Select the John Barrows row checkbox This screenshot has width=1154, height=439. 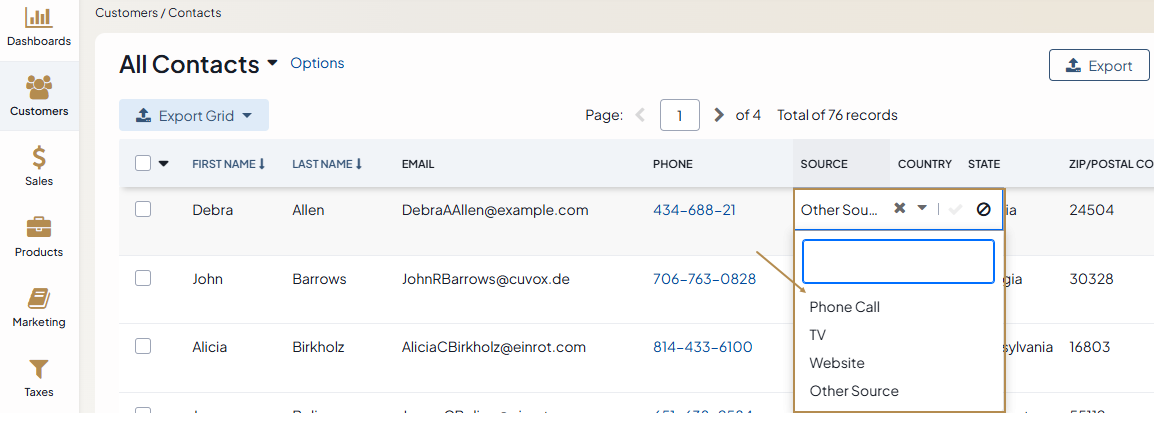click(x=143, y=278)
